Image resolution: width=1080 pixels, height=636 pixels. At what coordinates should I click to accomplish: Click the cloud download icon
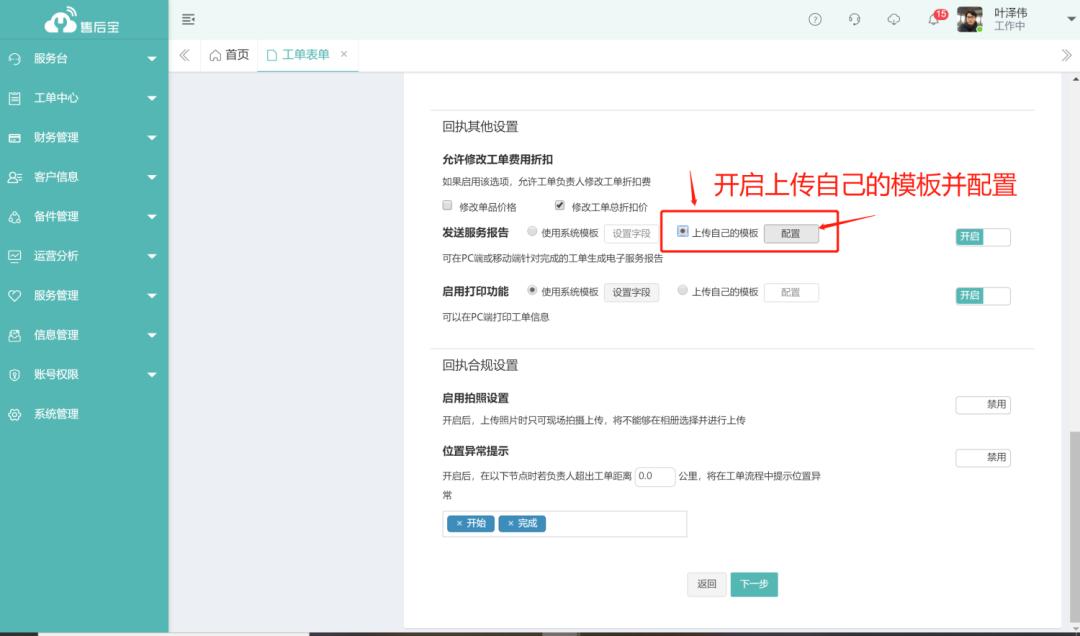[x=894, y=20]
